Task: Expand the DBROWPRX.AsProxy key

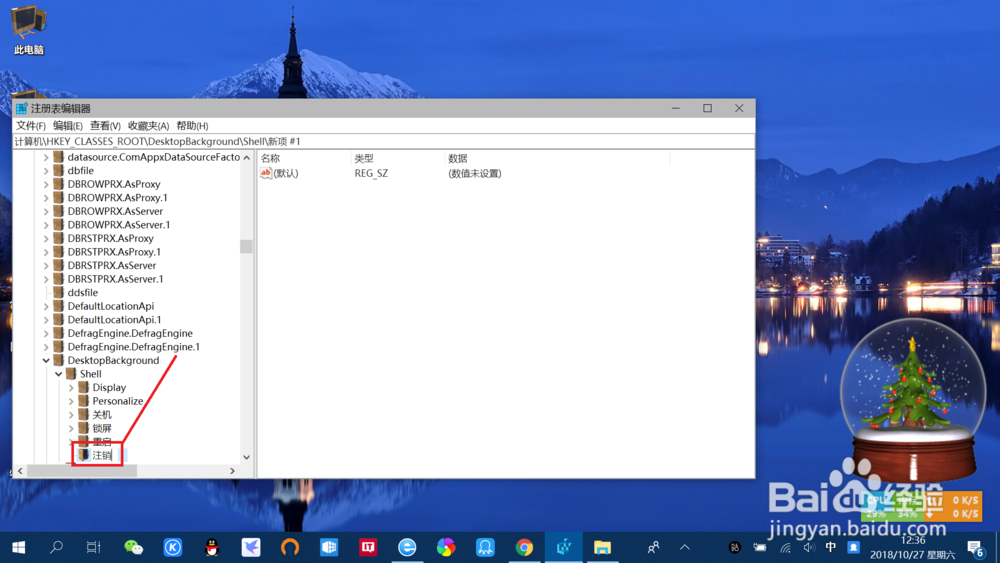Action: coord(46,184)
